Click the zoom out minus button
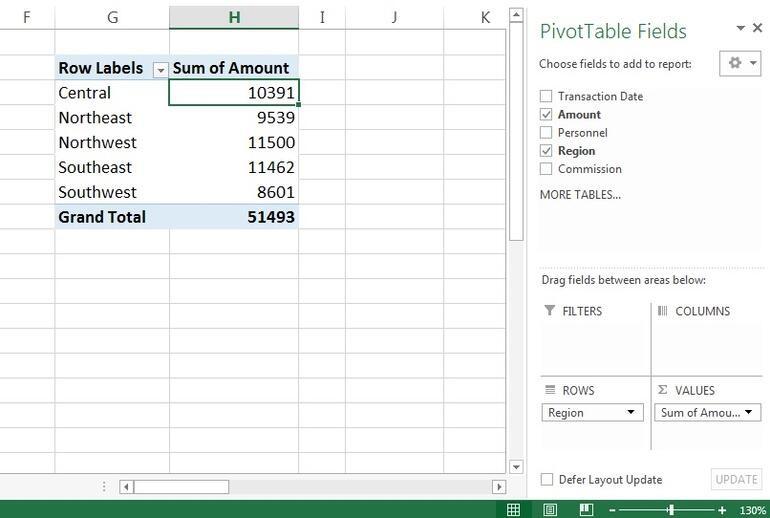The height and width of the screenshot is (518, 770). tap(612, 510)
